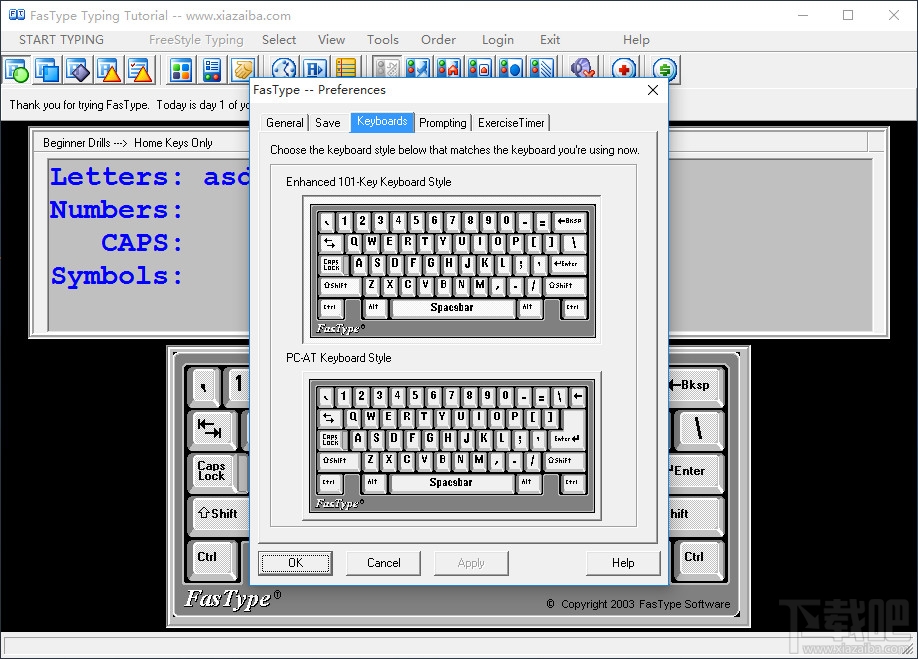Open the Save tab in Preferences
This screenshot has height=659, width=918.
pos(327,123)
